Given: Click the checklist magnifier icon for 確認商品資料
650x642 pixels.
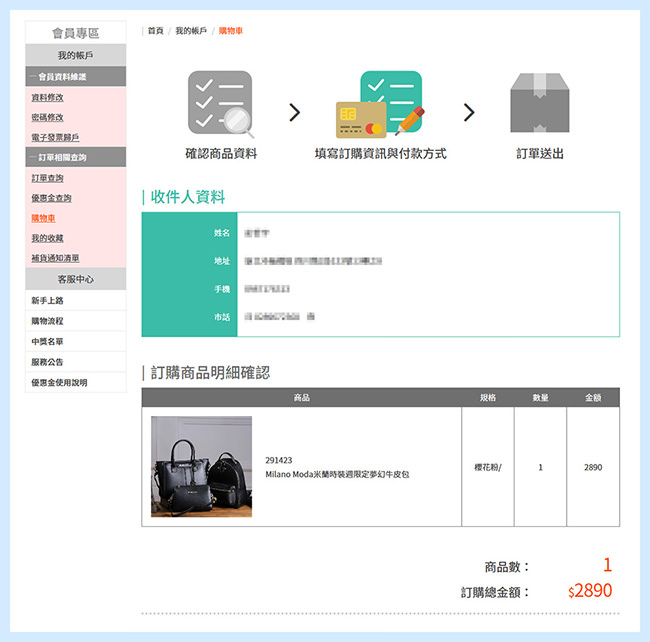Looking at the screenshot, I should (x=221, y=104).
